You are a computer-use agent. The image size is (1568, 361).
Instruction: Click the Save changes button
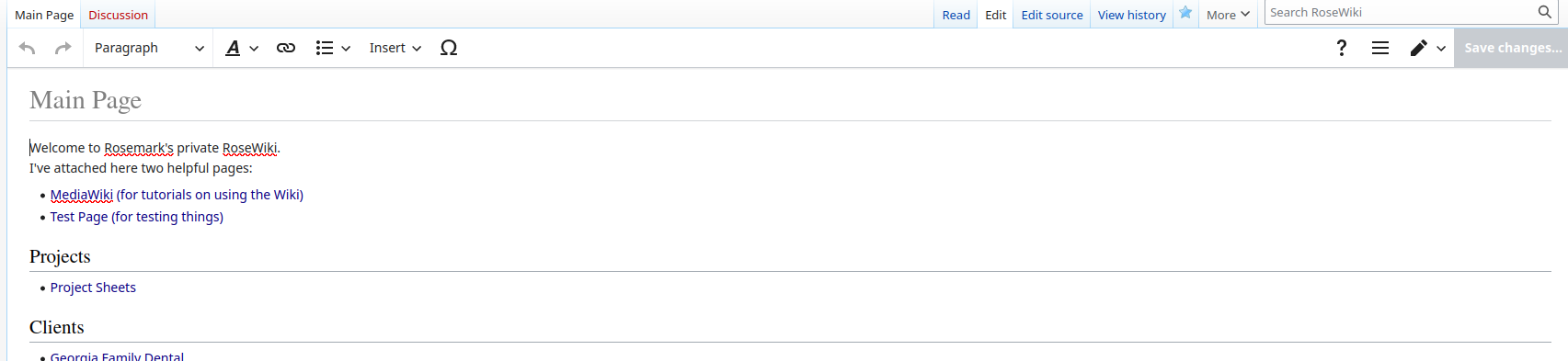[x=1511, y=48]
